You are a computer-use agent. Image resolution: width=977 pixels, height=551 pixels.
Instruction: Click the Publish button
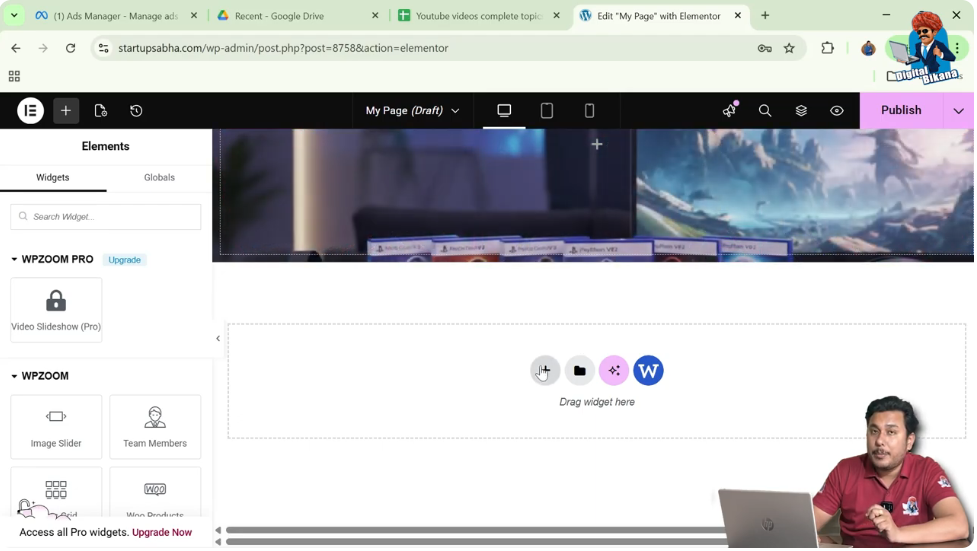tap(900, 110)
